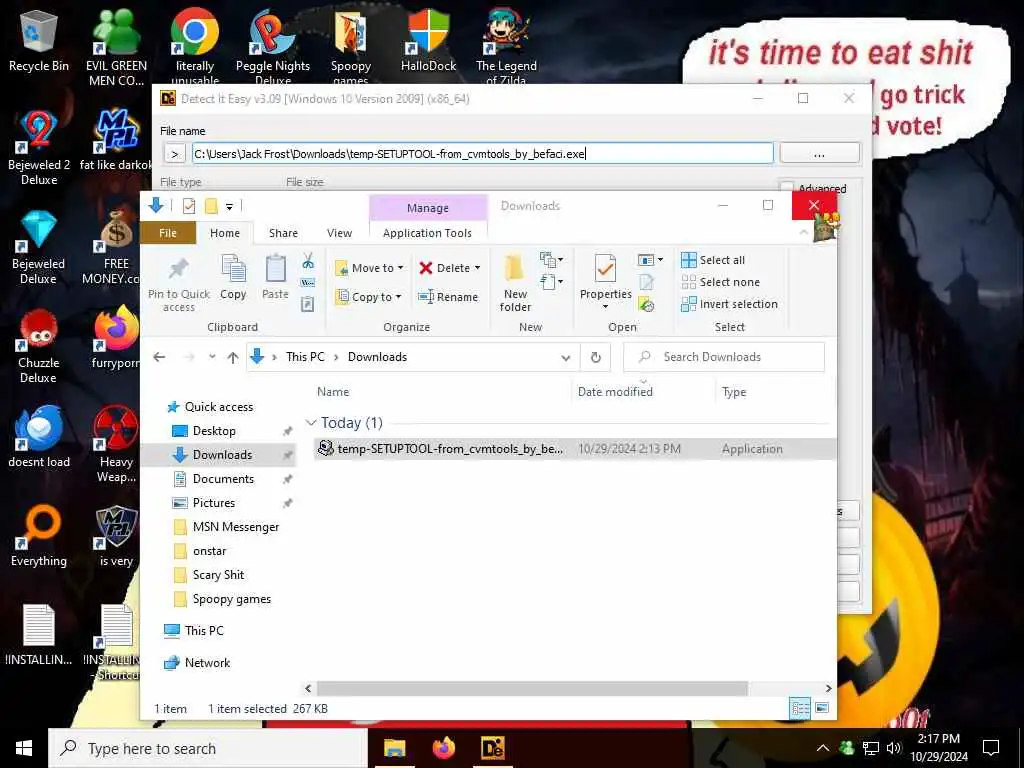This screenshot has height=768, width=1024.
Task: Open the New item dropdown
Action: (551, 260)
